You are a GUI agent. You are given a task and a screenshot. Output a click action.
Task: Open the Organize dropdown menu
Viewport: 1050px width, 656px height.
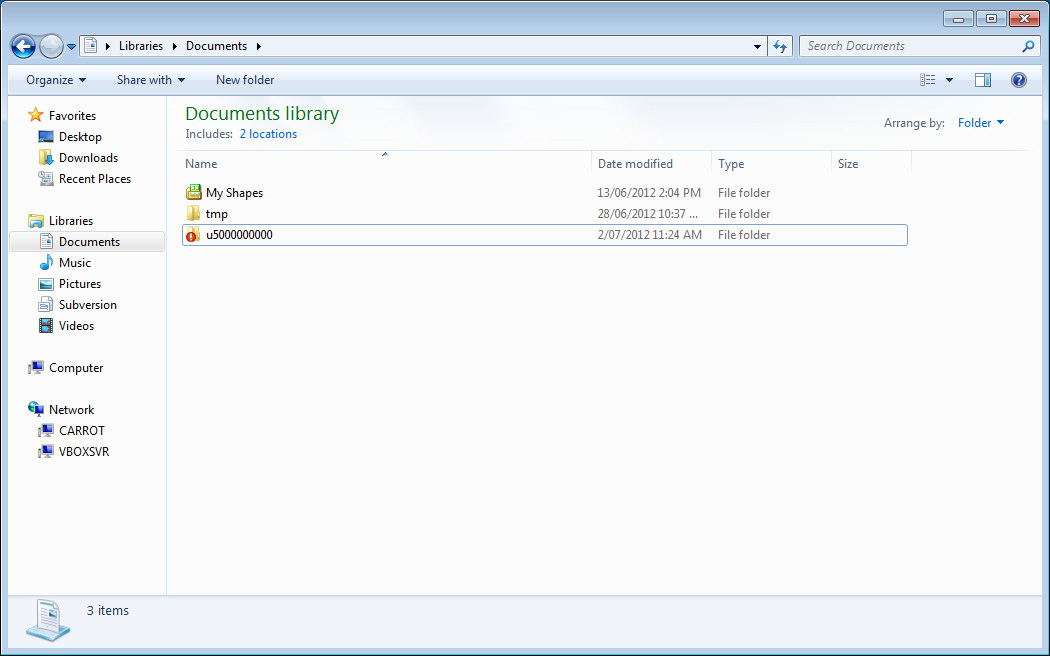coord(55,79)
